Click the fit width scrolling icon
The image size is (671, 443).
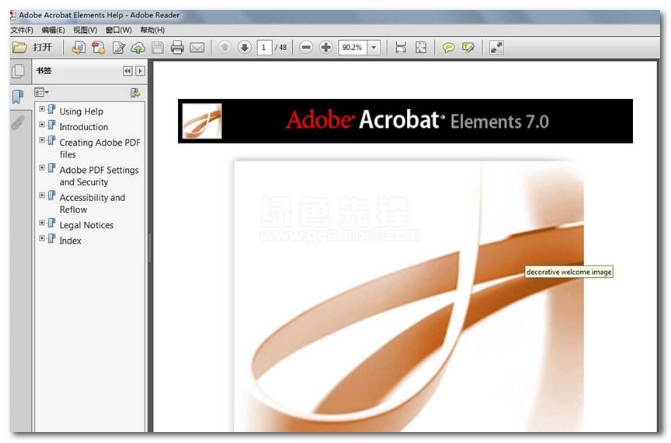(x=401, y=48)
